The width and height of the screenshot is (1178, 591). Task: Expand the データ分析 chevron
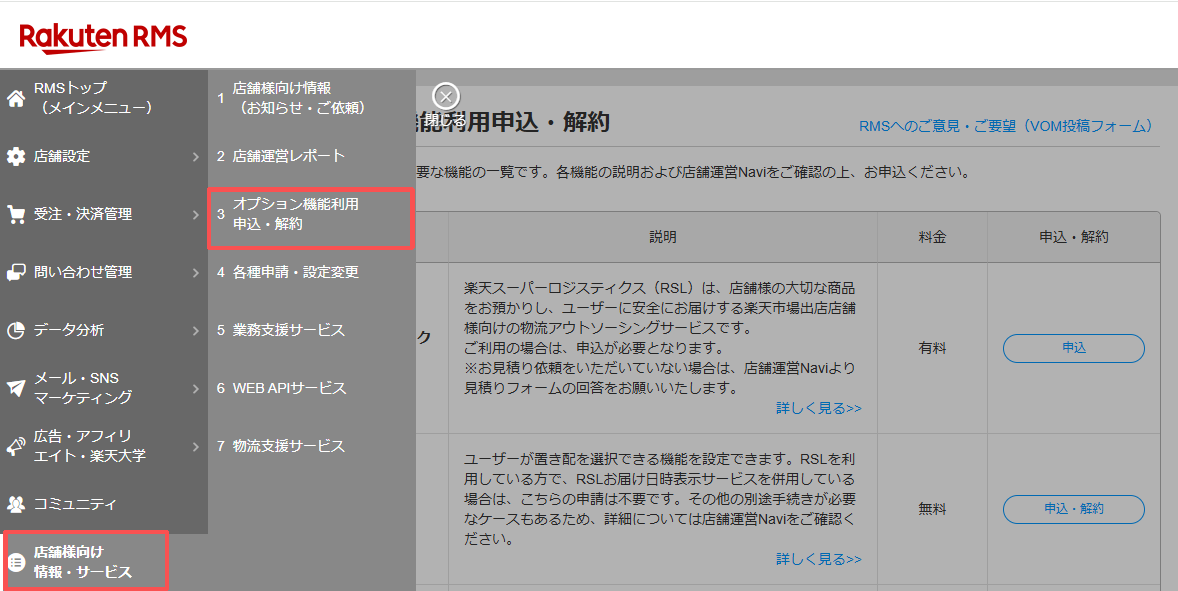[x=195, y=330]
